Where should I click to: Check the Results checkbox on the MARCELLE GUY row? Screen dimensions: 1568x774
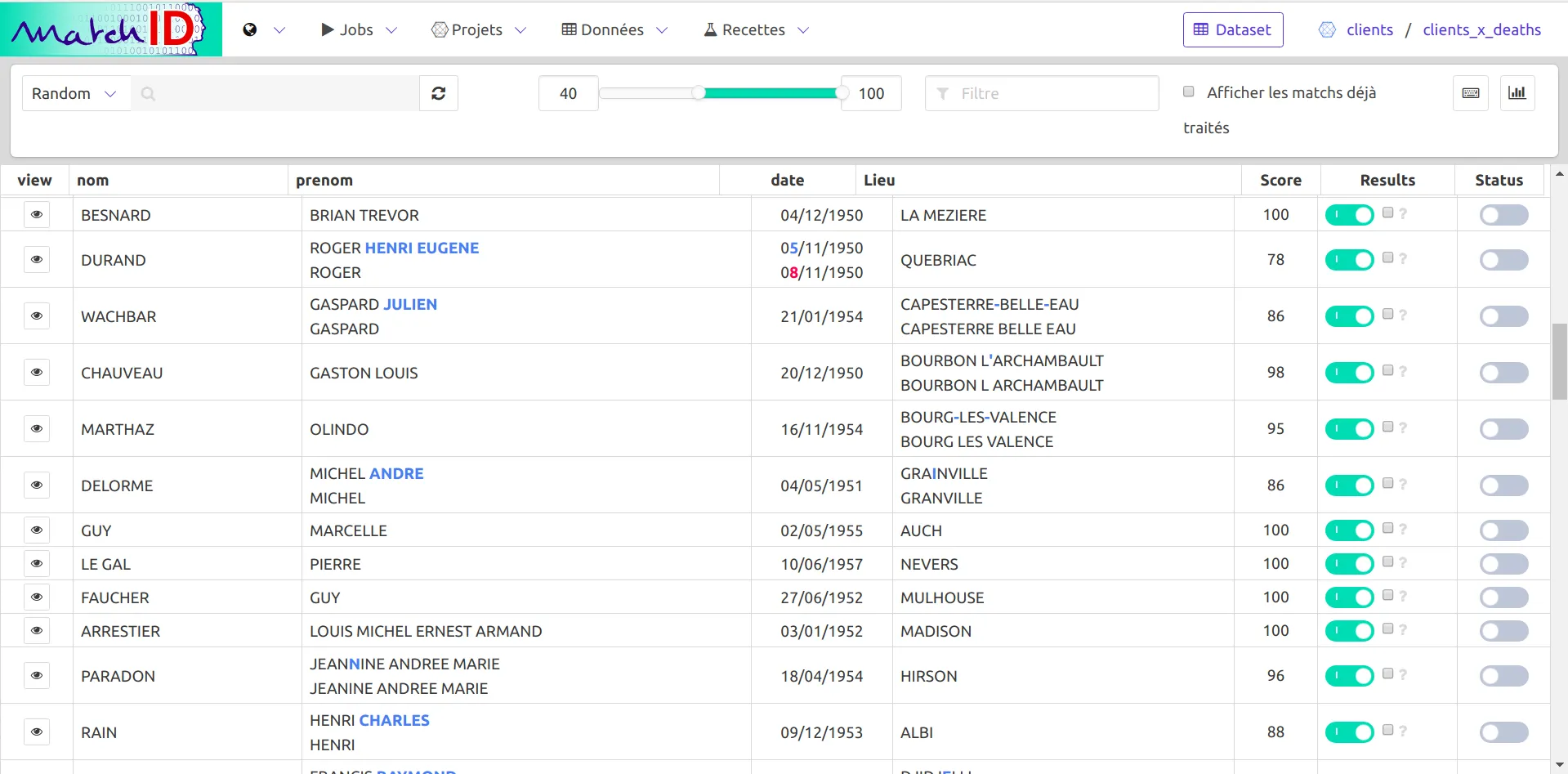pyautogui.click(x=1387, y=529)
